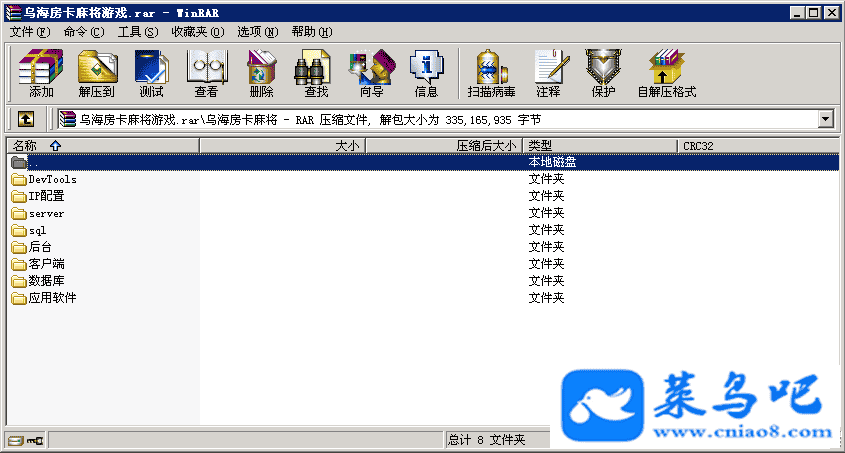Click 自解压格式 (SFX) toolbar icon
The image size is (845, 453).
point(666,74)
